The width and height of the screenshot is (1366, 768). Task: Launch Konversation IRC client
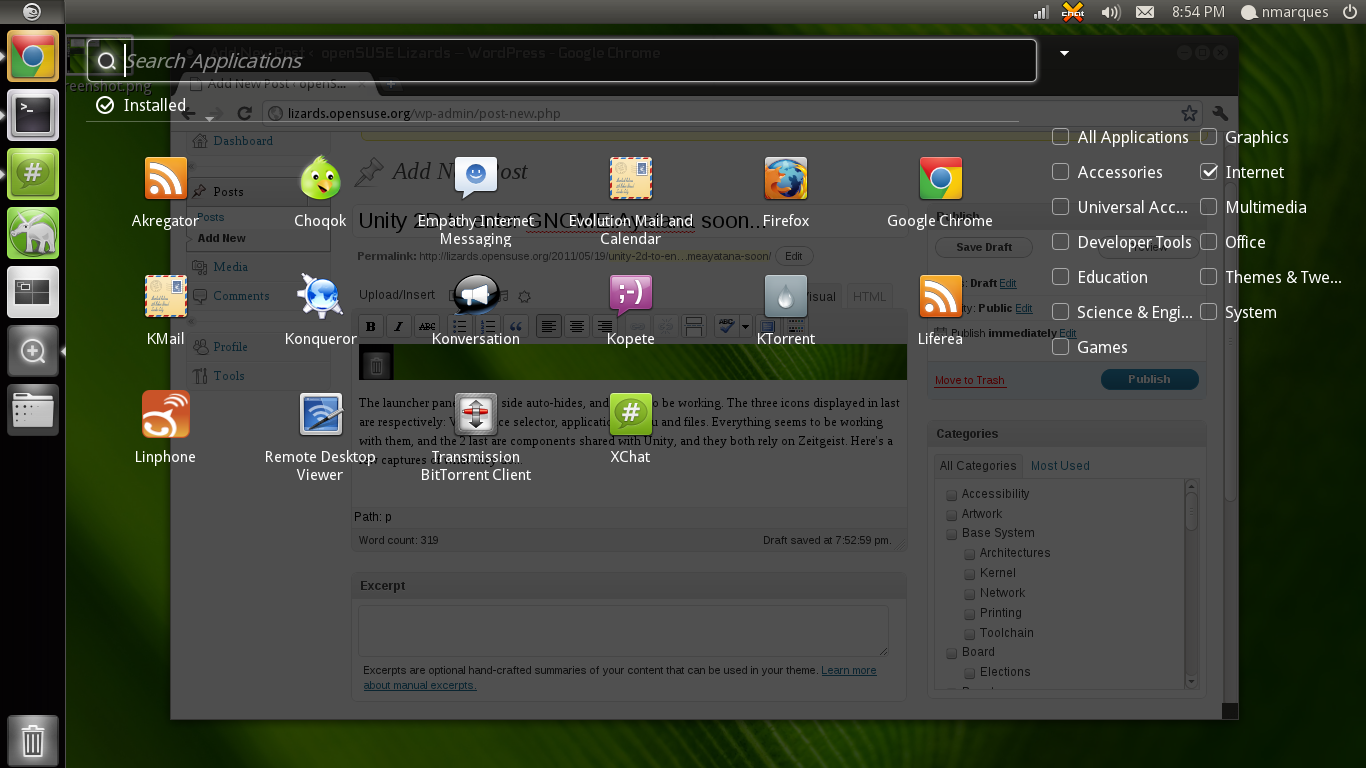(476, 311)
